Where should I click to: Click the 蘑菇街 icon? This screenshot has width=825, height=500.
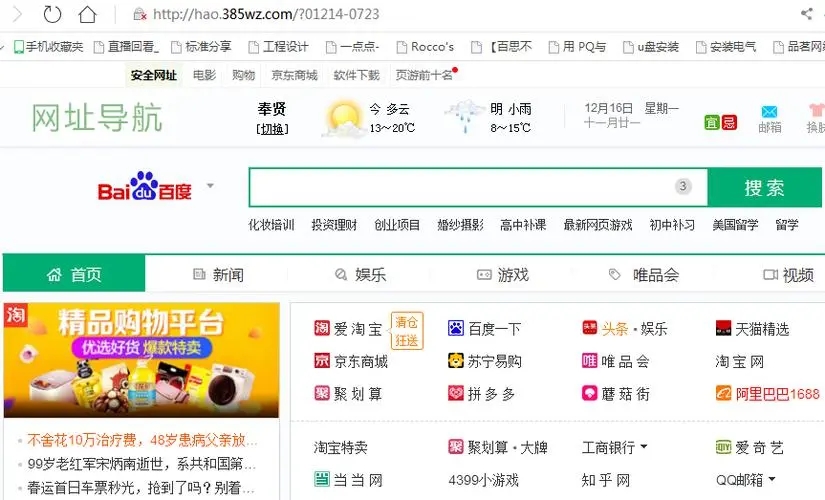[x=589, y=393]
